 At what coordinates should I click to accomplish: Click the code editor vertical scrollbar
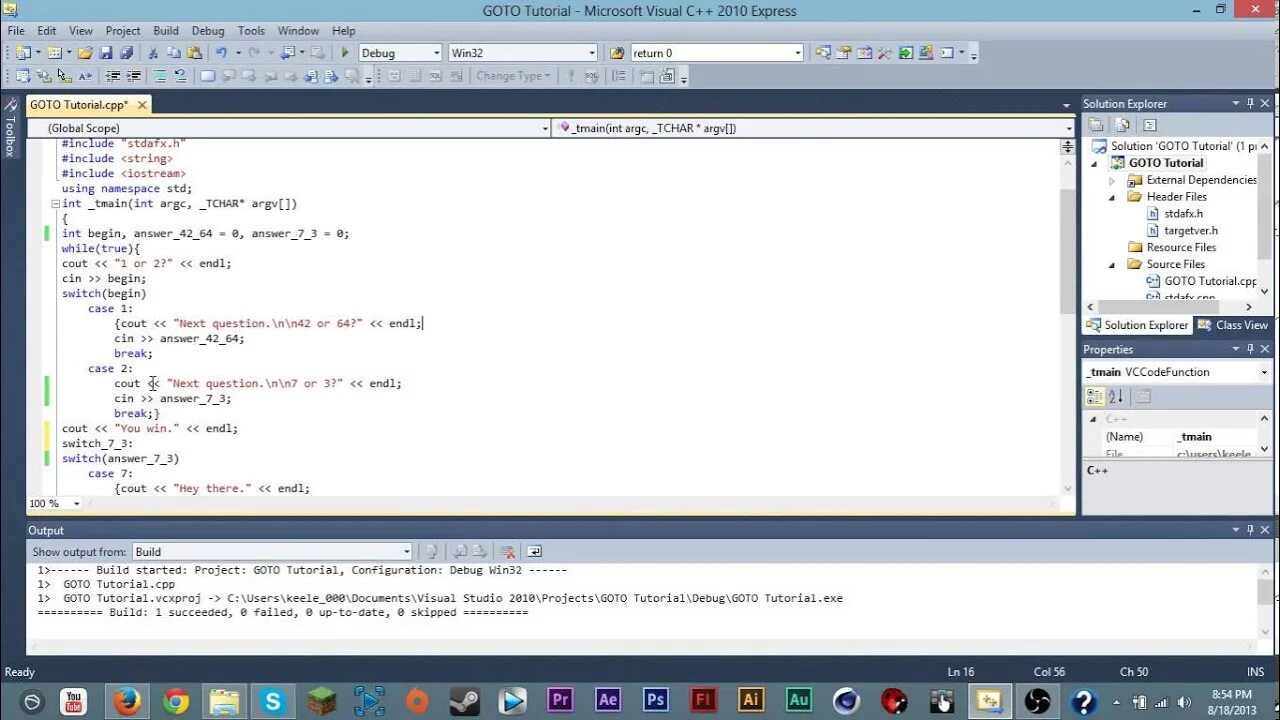click(1067, 250)
